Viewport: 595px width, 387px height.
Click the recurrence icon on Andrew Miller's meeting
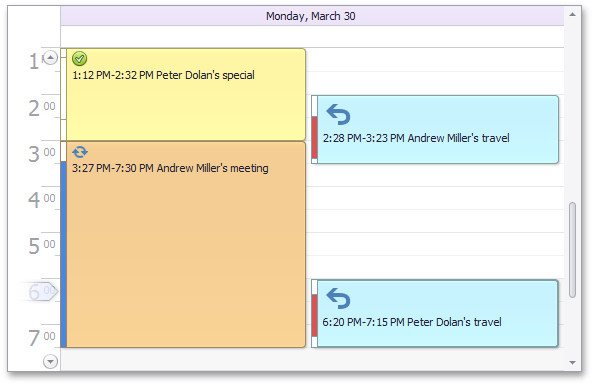[80, 152]
